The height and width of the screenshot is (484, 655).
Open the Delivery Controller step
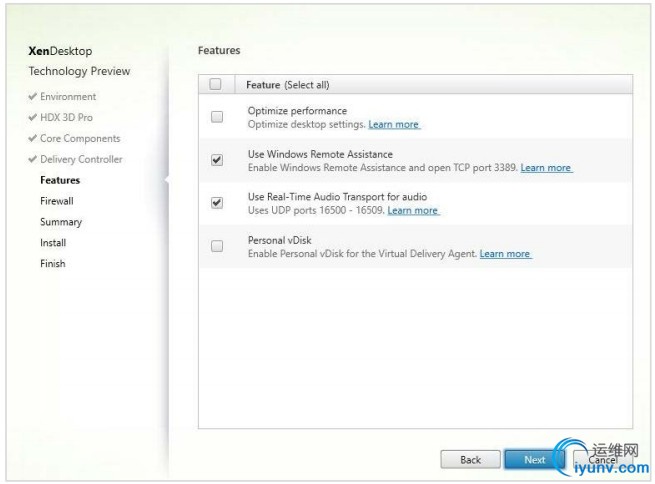point(81,160)
